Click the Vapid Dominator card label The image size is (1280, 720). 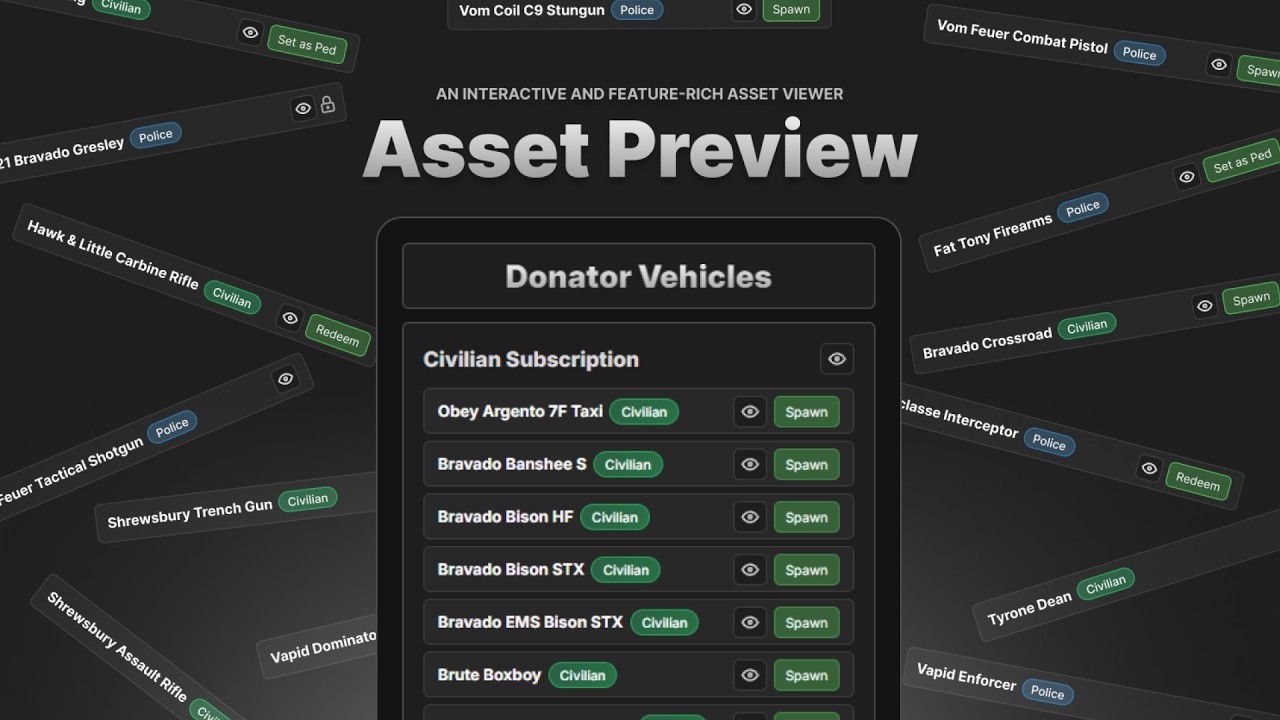[x=324, y=646]
